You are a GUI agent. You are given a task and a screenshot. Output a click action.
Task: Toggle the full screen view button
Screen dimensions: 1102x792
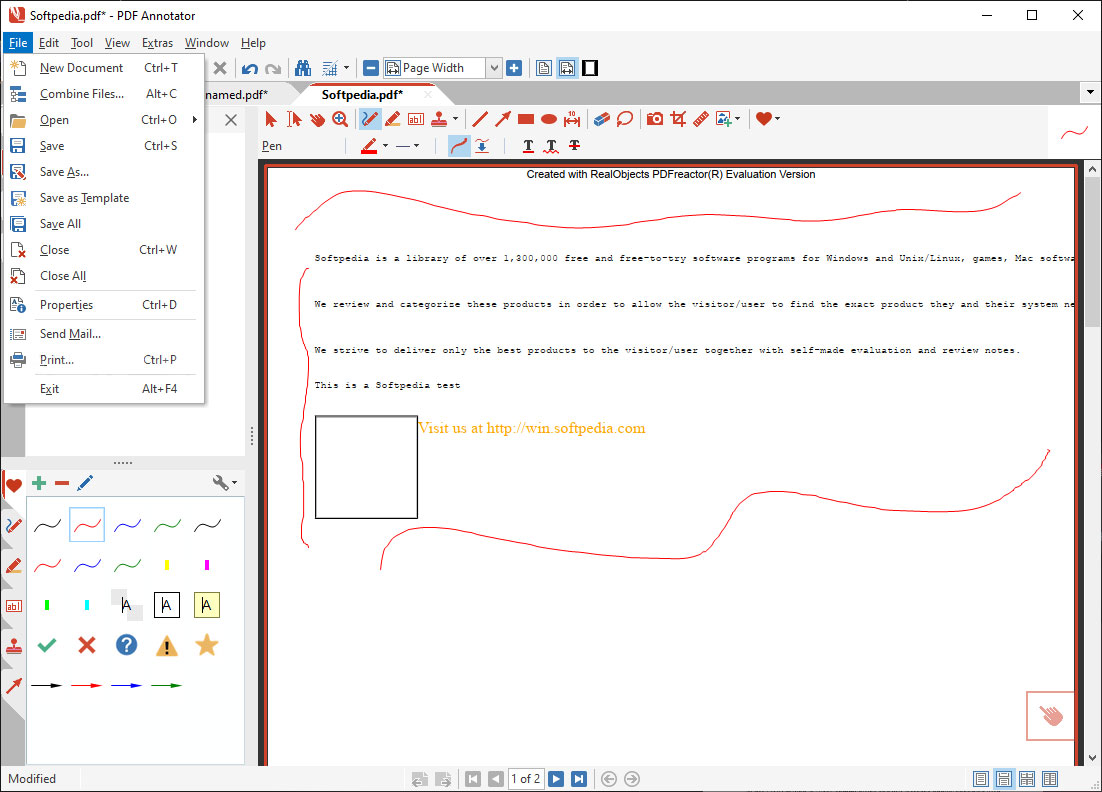click(591, 68)
